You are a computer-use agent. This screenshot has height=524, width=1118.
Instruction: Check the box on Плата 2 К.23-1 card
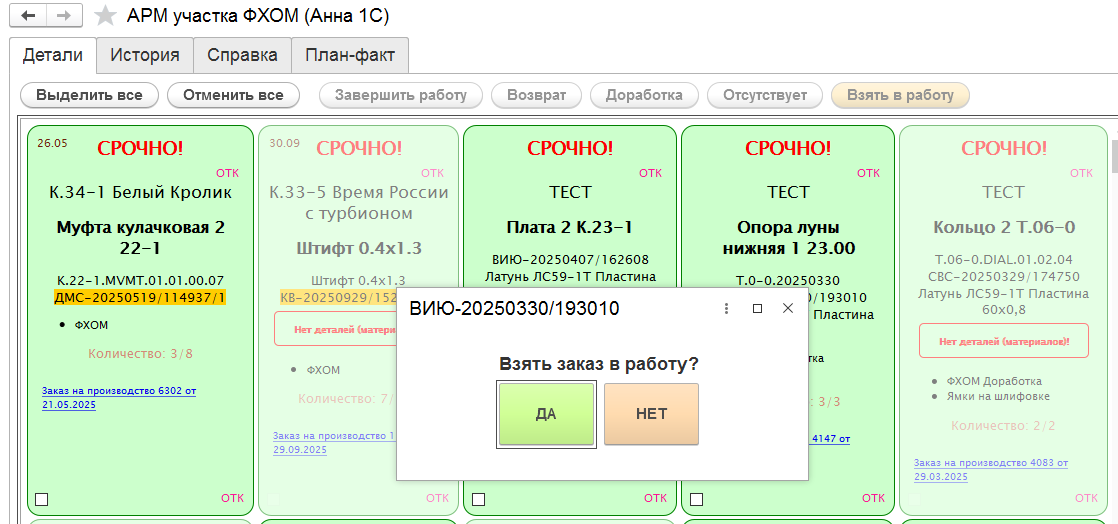(479, 499)
